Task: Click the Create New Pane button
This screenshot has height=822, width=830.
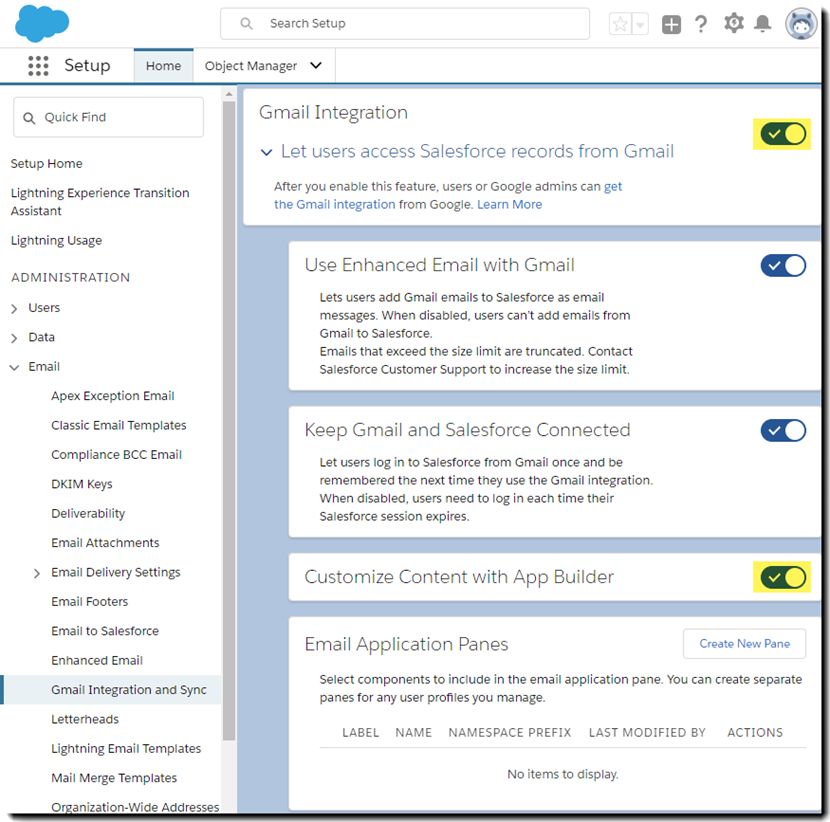Action: [744, 644]
